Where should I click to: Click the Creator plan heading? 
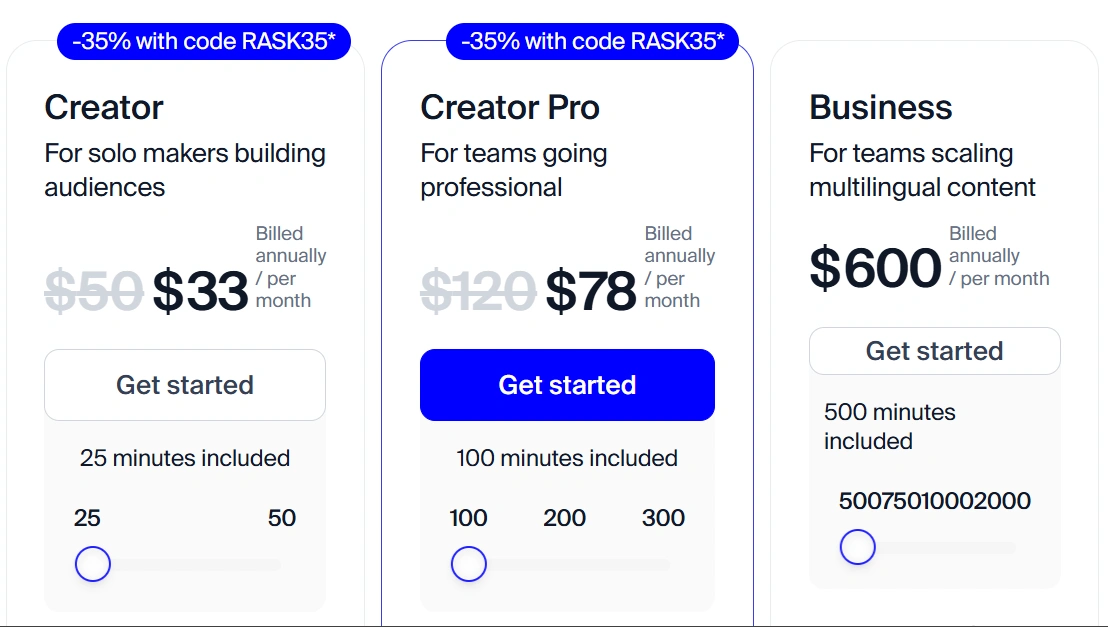pos(104,107)
